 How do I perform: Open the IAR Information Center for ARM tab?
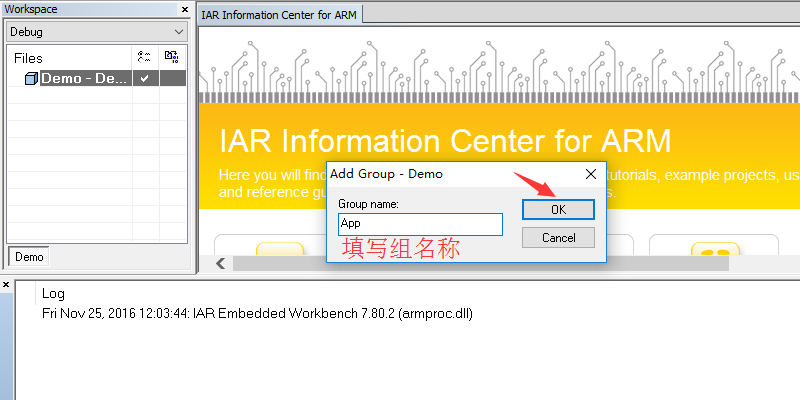(279, 15)
